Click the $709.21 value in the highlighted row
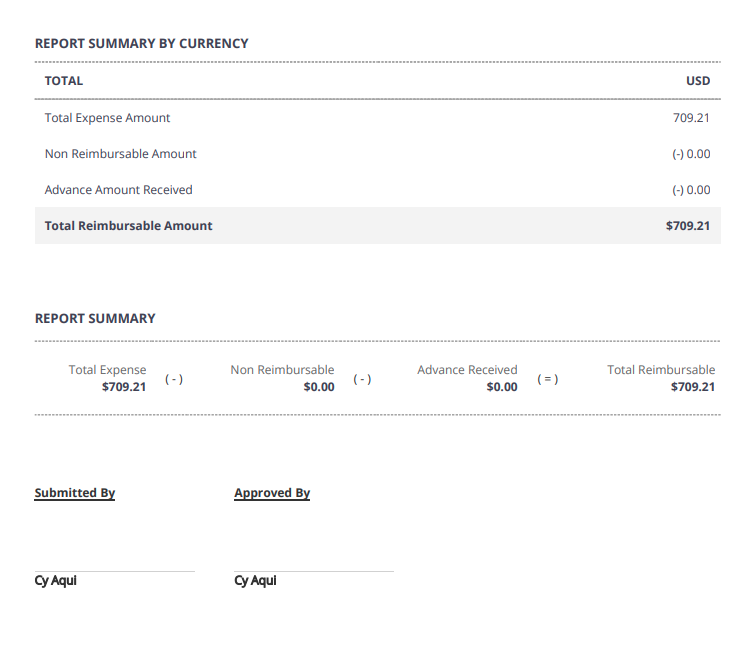 687,226
